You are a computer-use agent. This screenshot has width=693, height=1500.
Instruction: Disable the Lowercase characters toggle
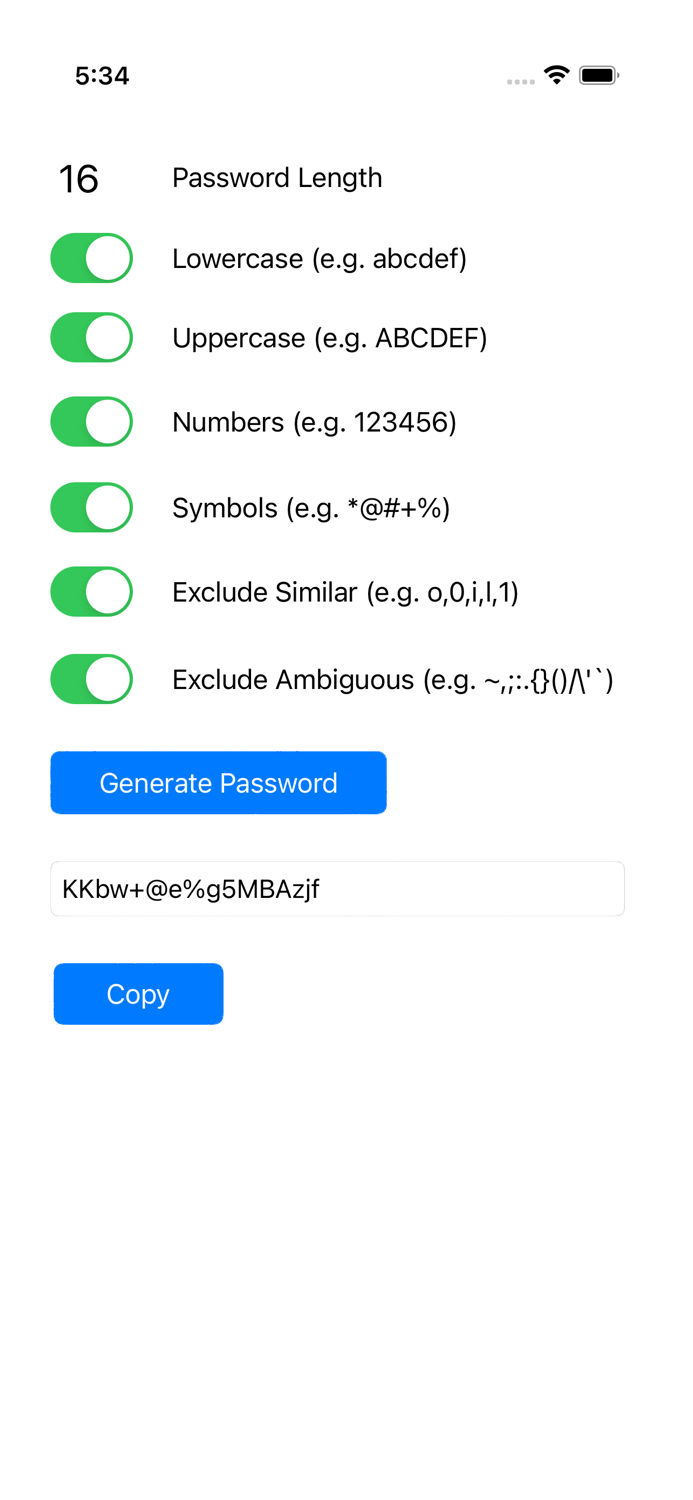point(91,258)
